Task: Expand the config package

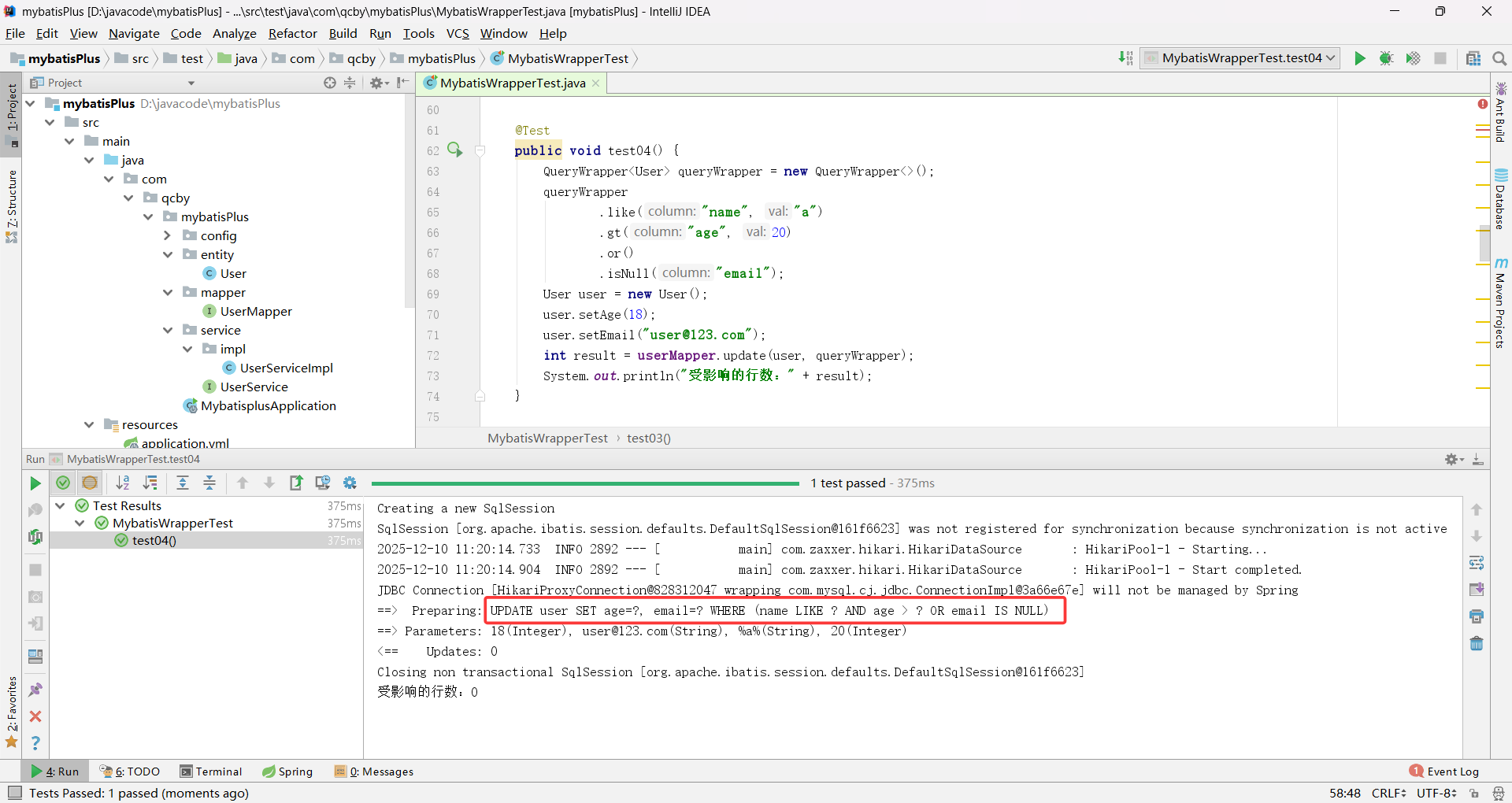Action: pyautogui.click(x=167, y=235)
